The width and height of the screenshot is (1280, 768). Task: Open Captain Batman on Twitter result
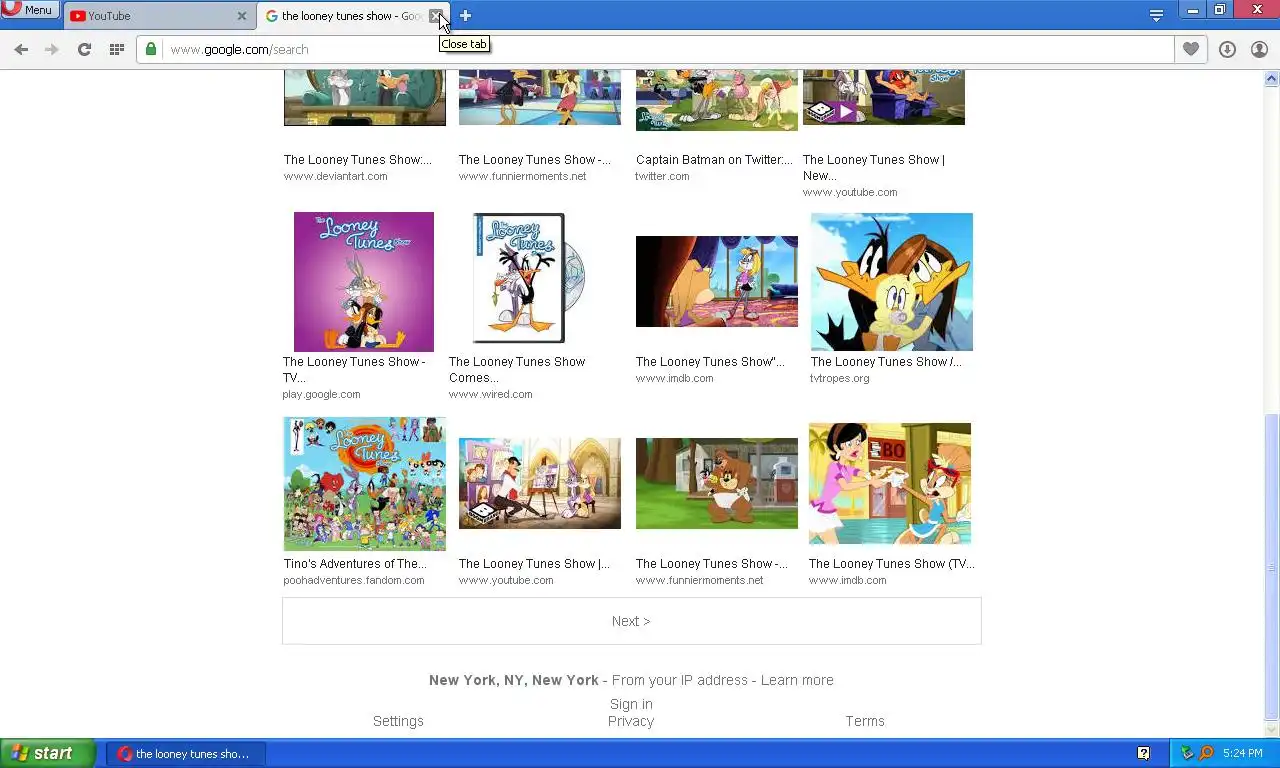713,160
